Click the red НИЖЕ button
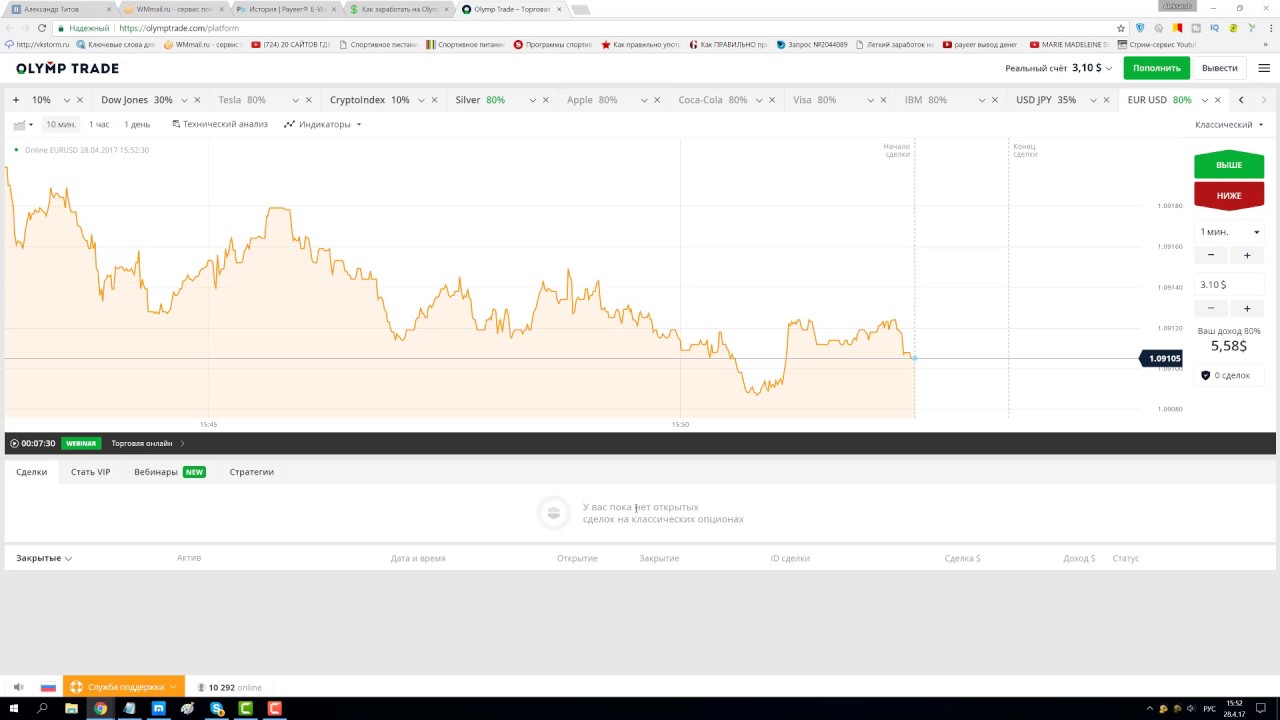This screenshot has width=1280, height=720. click(1229, 196)
